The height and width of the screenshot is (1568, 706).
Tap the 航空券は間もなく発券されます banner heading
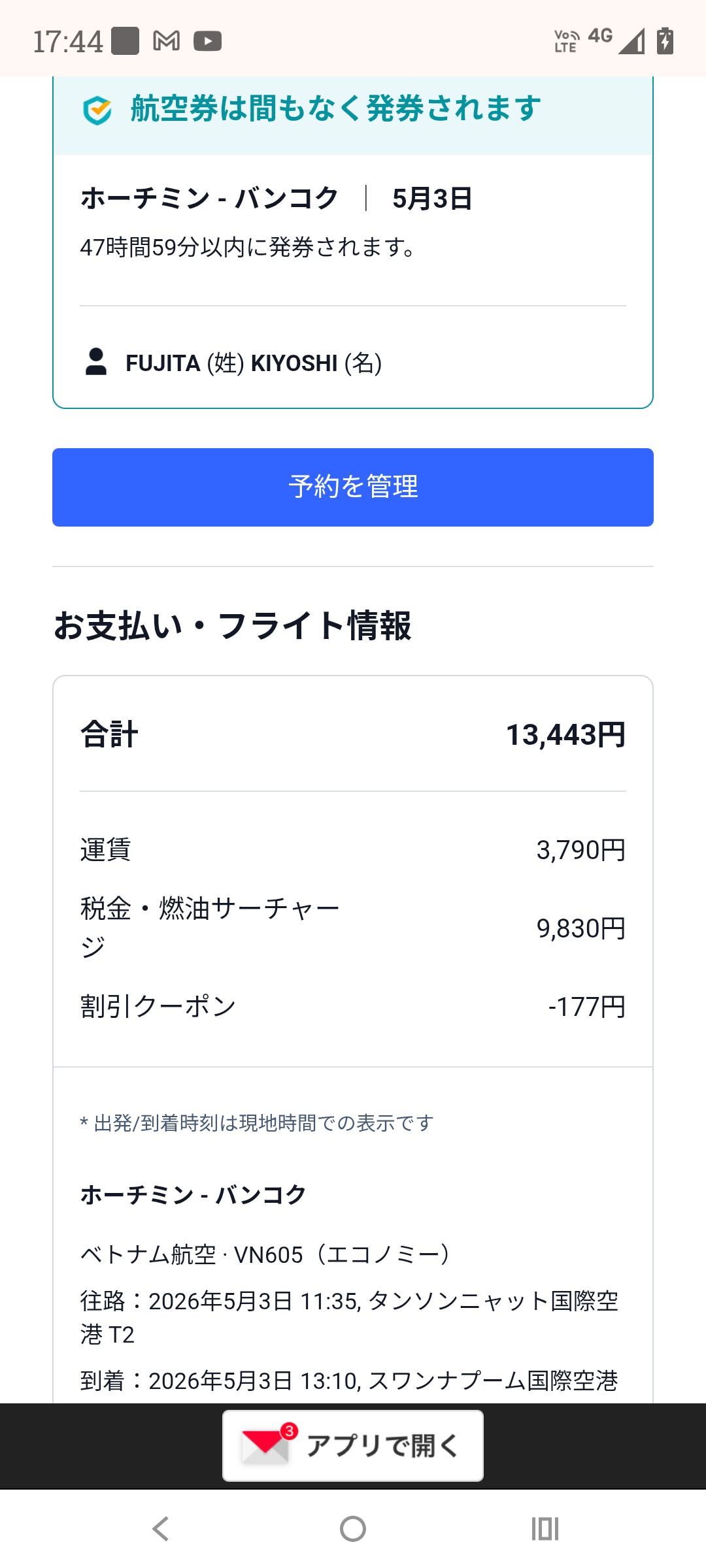335,108
